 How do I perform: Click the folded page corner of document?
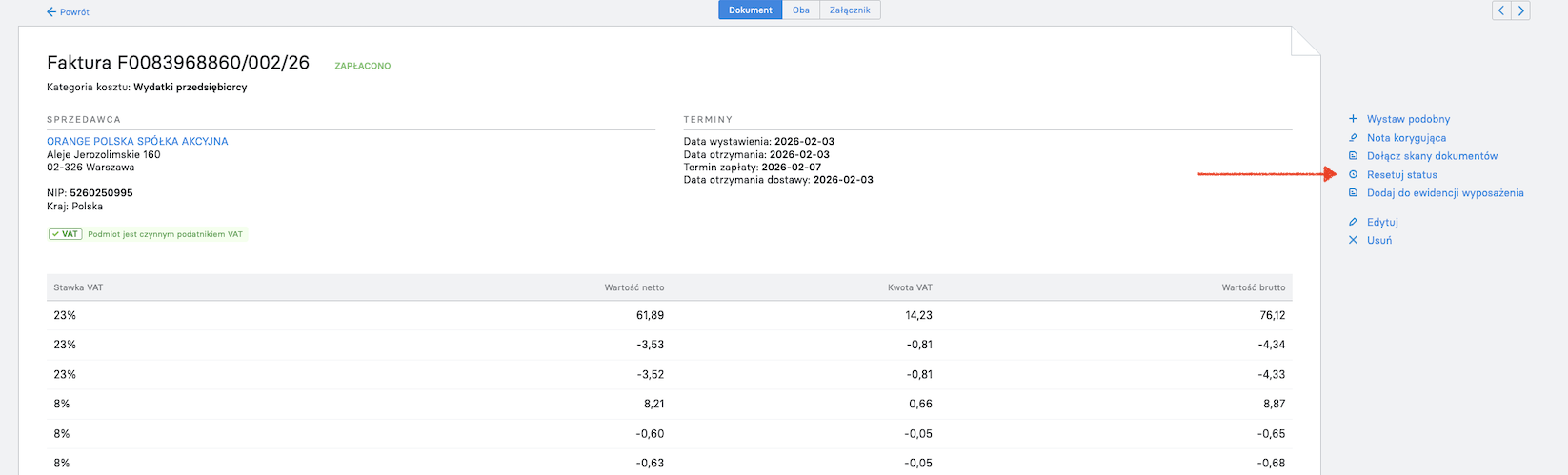click(1305, 41)
